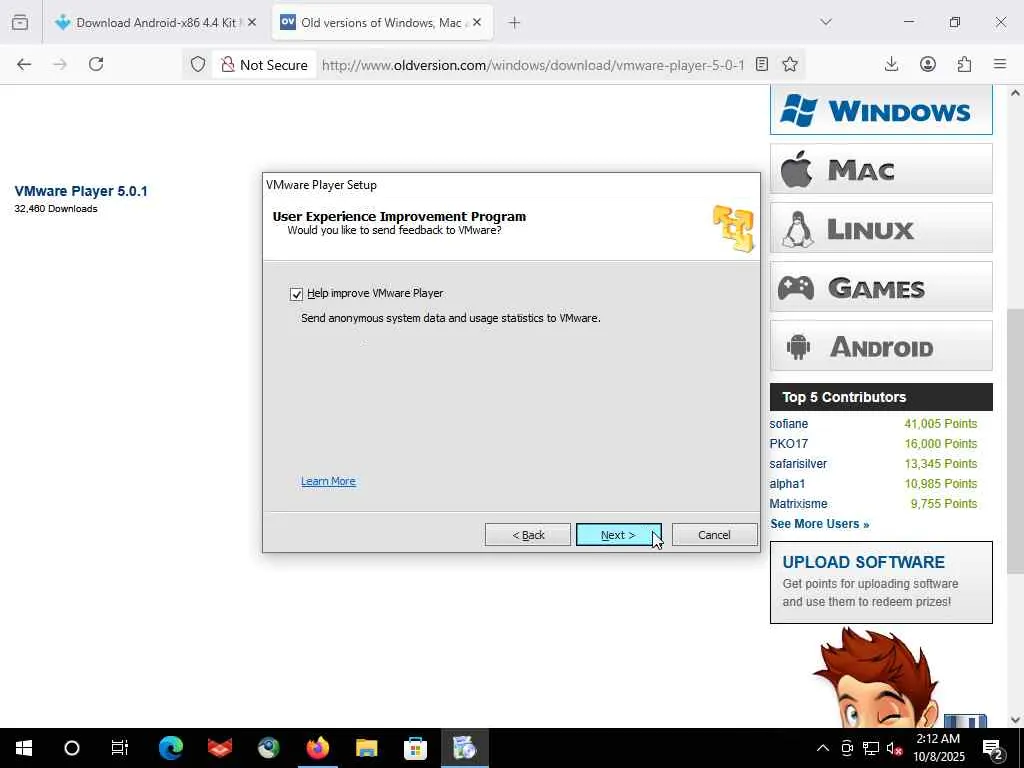The height and width of the screenshot is (768, 1024).
Task: Show hidden system tray icons
Action: (823, 748)
